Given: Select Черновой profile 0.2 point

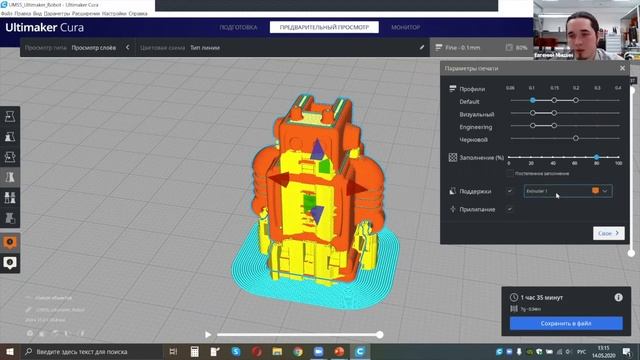Looking at the screenshot, I should point(576,138).
